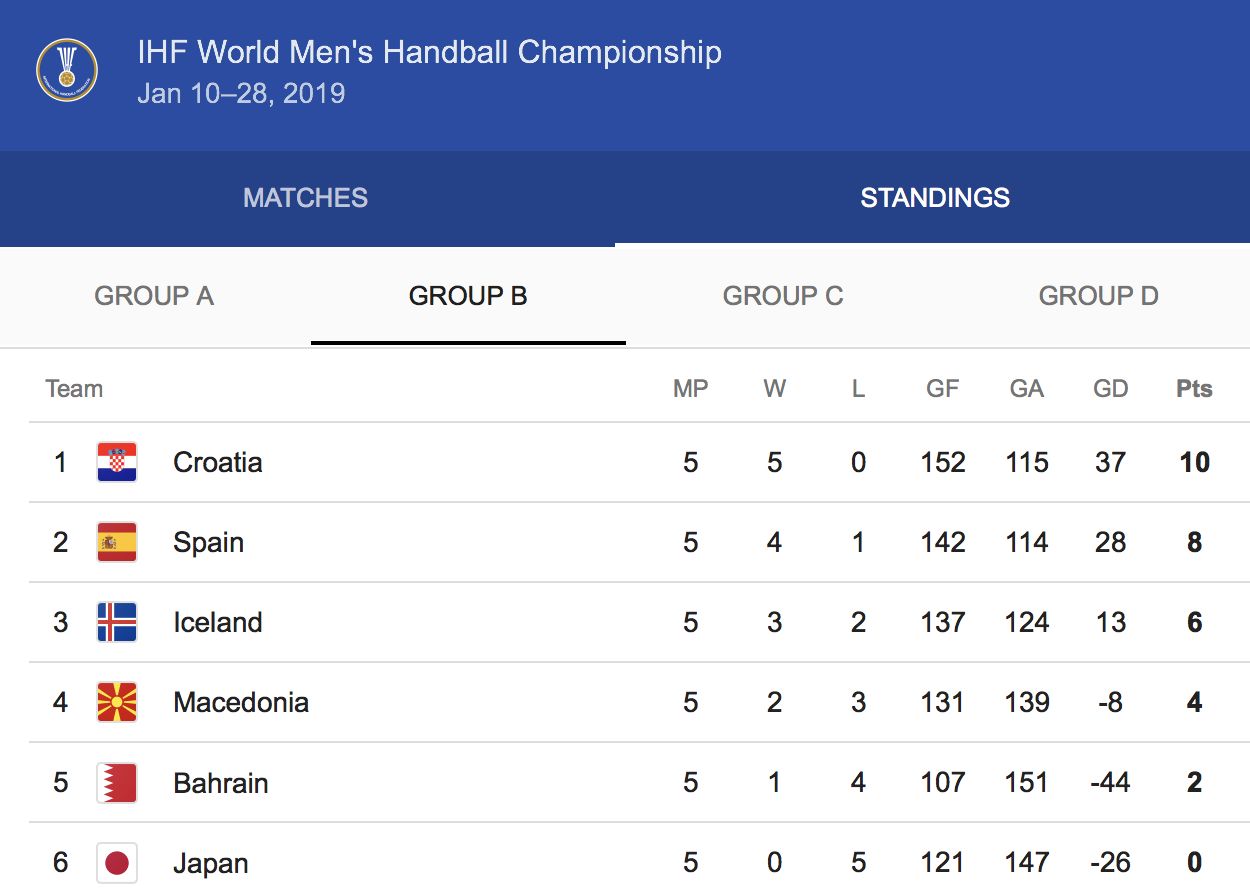Image resolution: width=1250 pixels, height=894 pixels.
Task: Open the Spain team link
Action: (208, 542)
